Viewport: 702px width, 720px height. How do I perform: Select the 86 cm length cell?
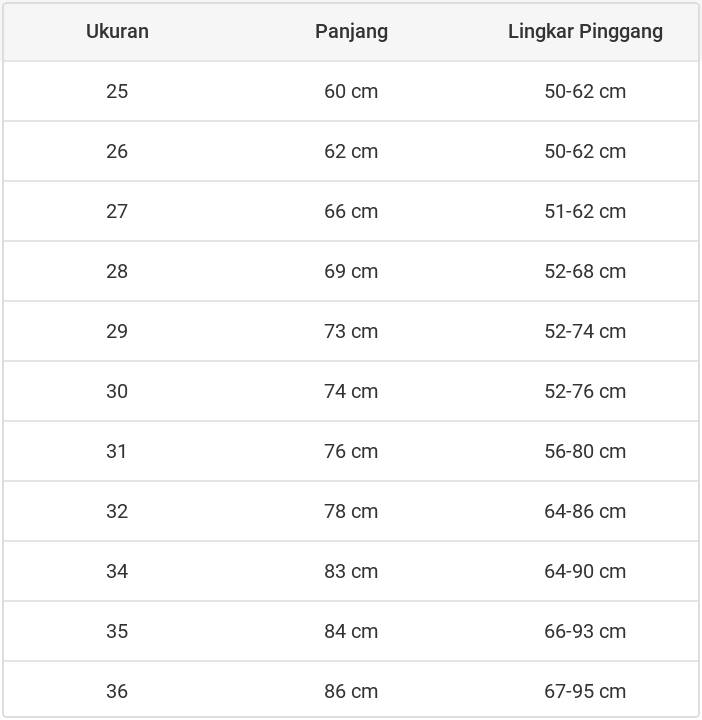pyautogui.click(x=351, y=691)
